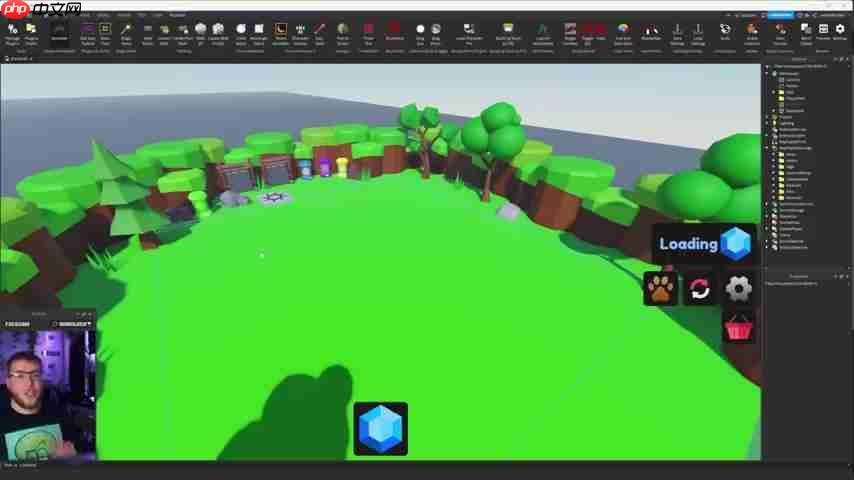Select Lighting in the Explorer tree
Viewport: 854px width, 480px height.
(x=787, y=123)
